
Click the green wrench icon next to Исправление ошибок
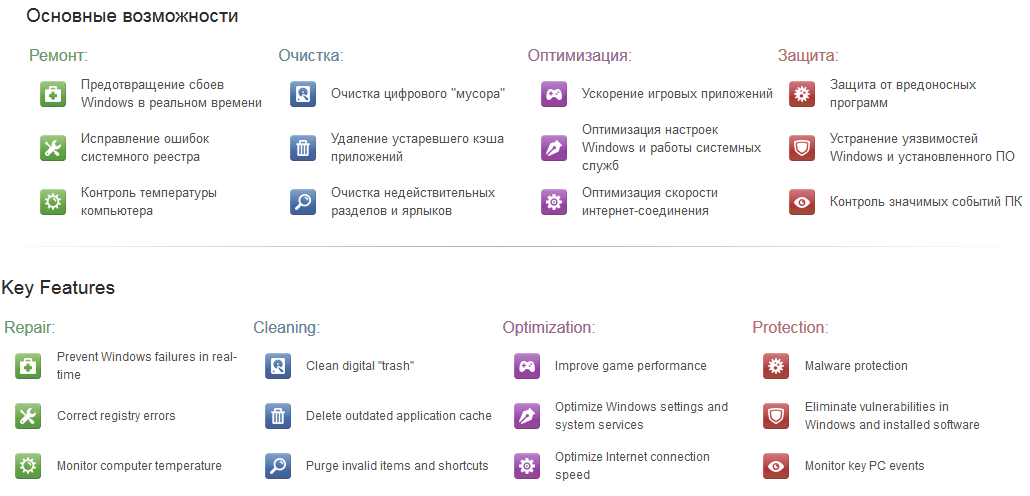[53, 148]
